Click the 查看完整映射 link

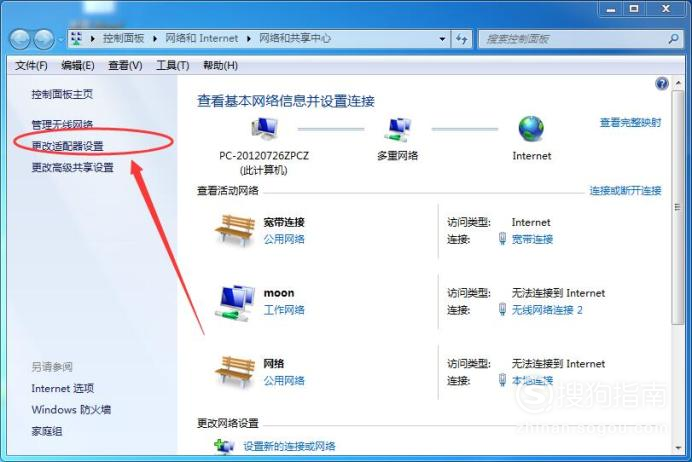(x=630, y=123)
